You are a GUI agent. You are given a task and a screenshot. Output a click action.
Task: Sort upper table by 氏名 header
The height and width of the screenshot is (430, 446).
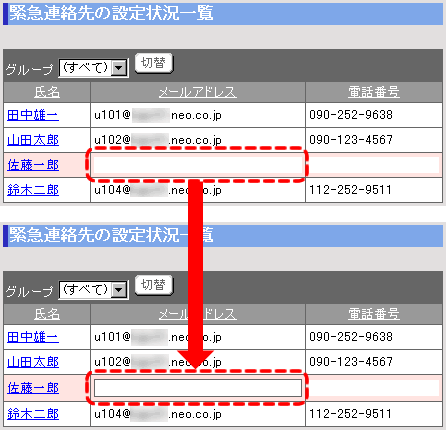(x=47, y=92)
